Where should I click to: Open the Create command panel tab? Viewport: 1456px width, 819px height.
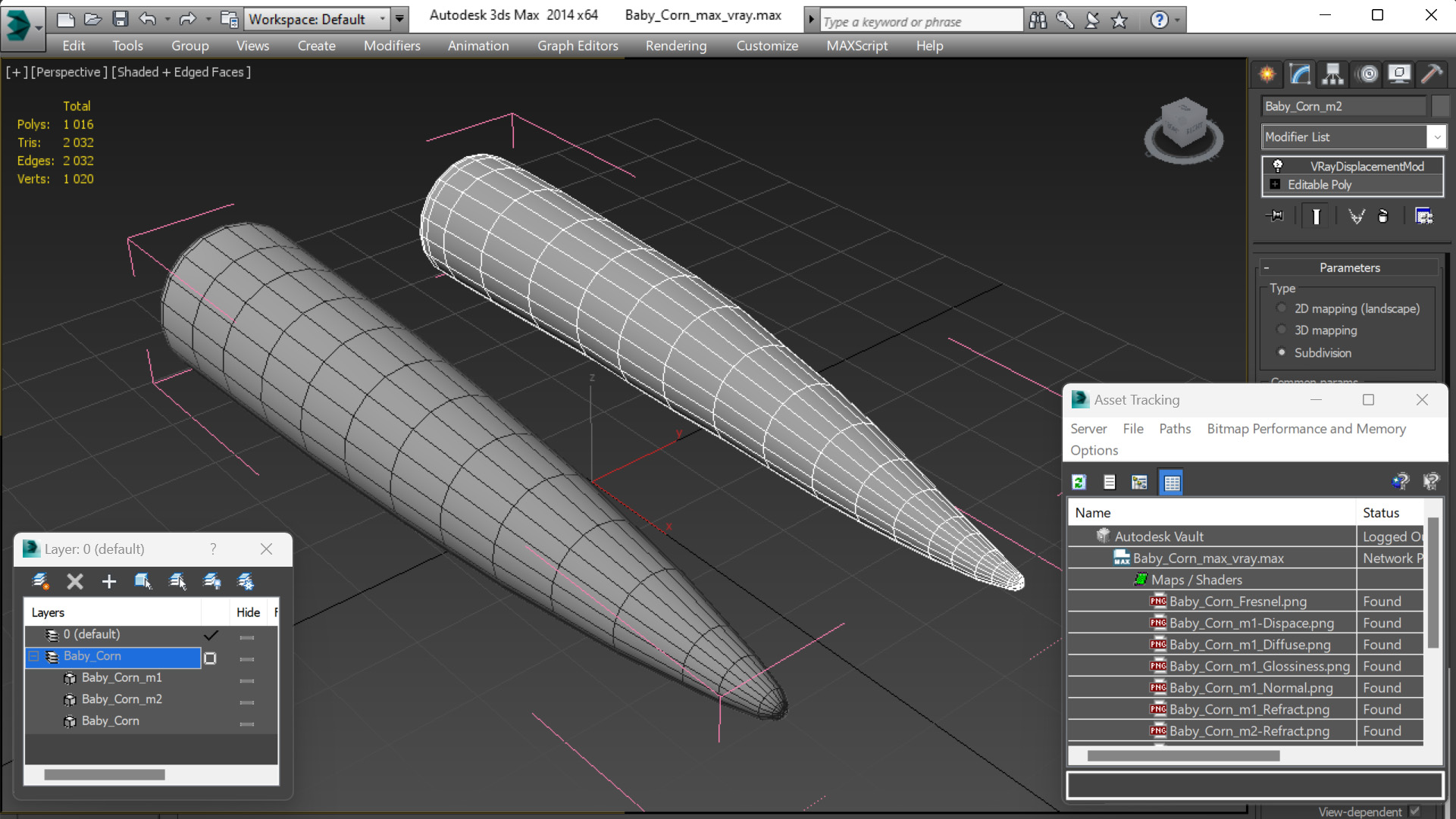click(1267, 73)
